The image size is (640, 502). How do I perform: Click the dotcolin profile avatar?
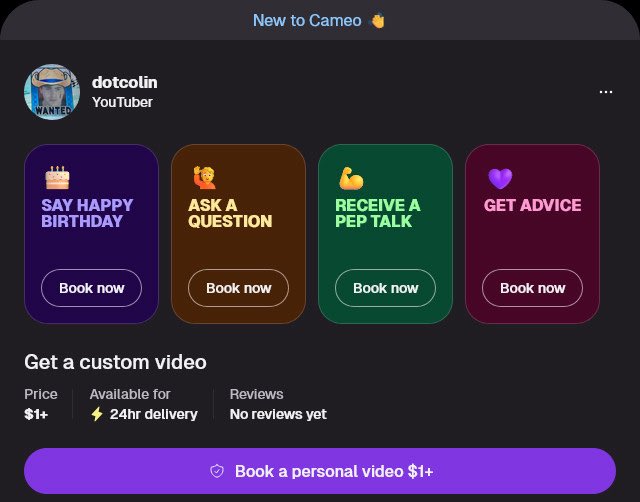(52, 92)
